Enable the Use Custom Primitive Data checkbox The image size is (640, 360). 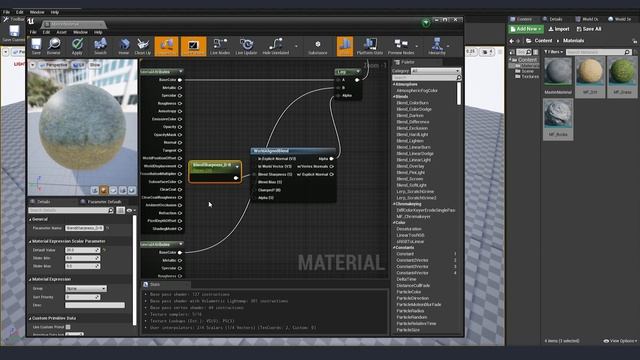tap(68, 327)
